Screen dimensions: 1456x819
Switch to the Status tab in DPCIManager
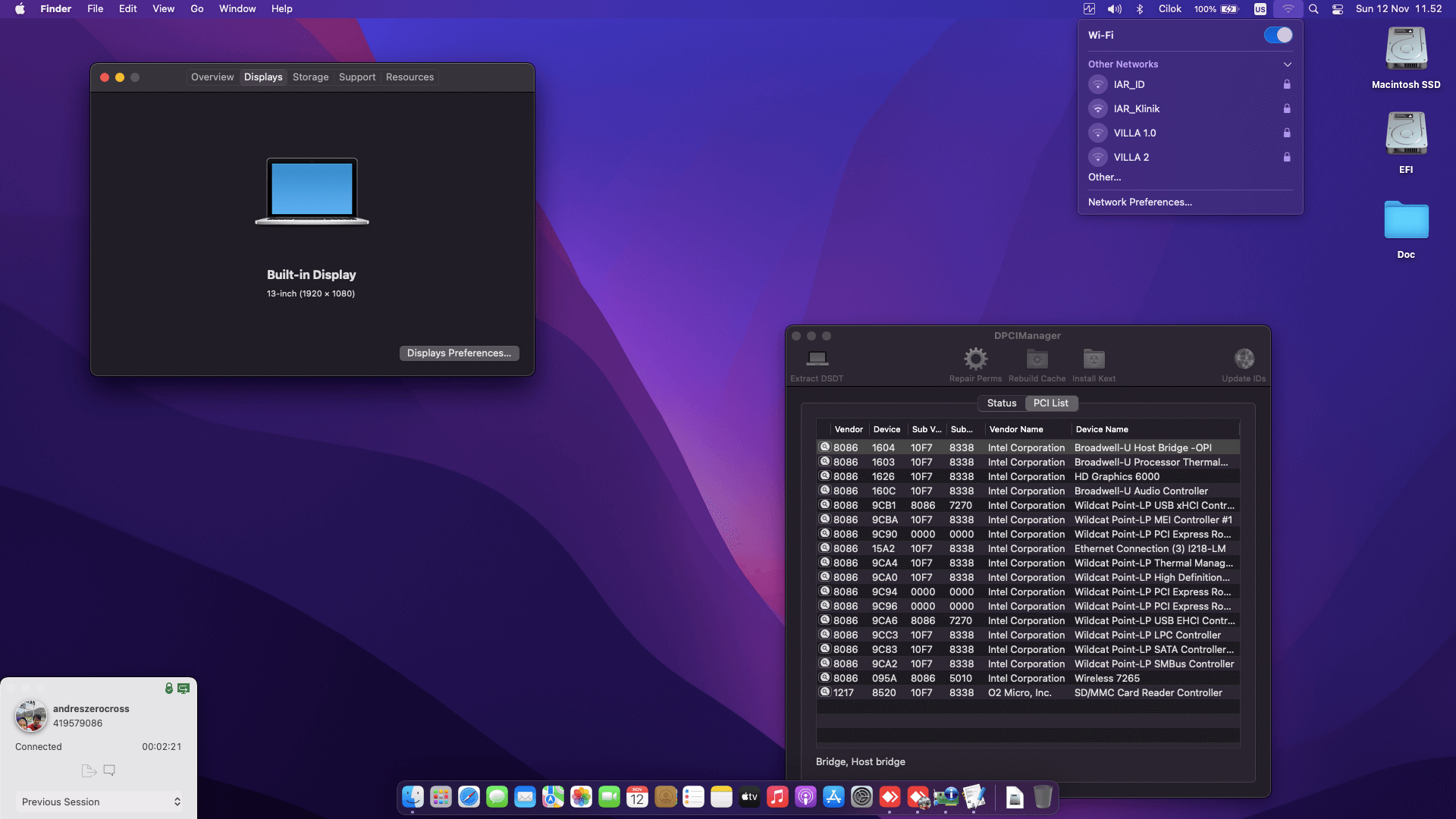1001,403
